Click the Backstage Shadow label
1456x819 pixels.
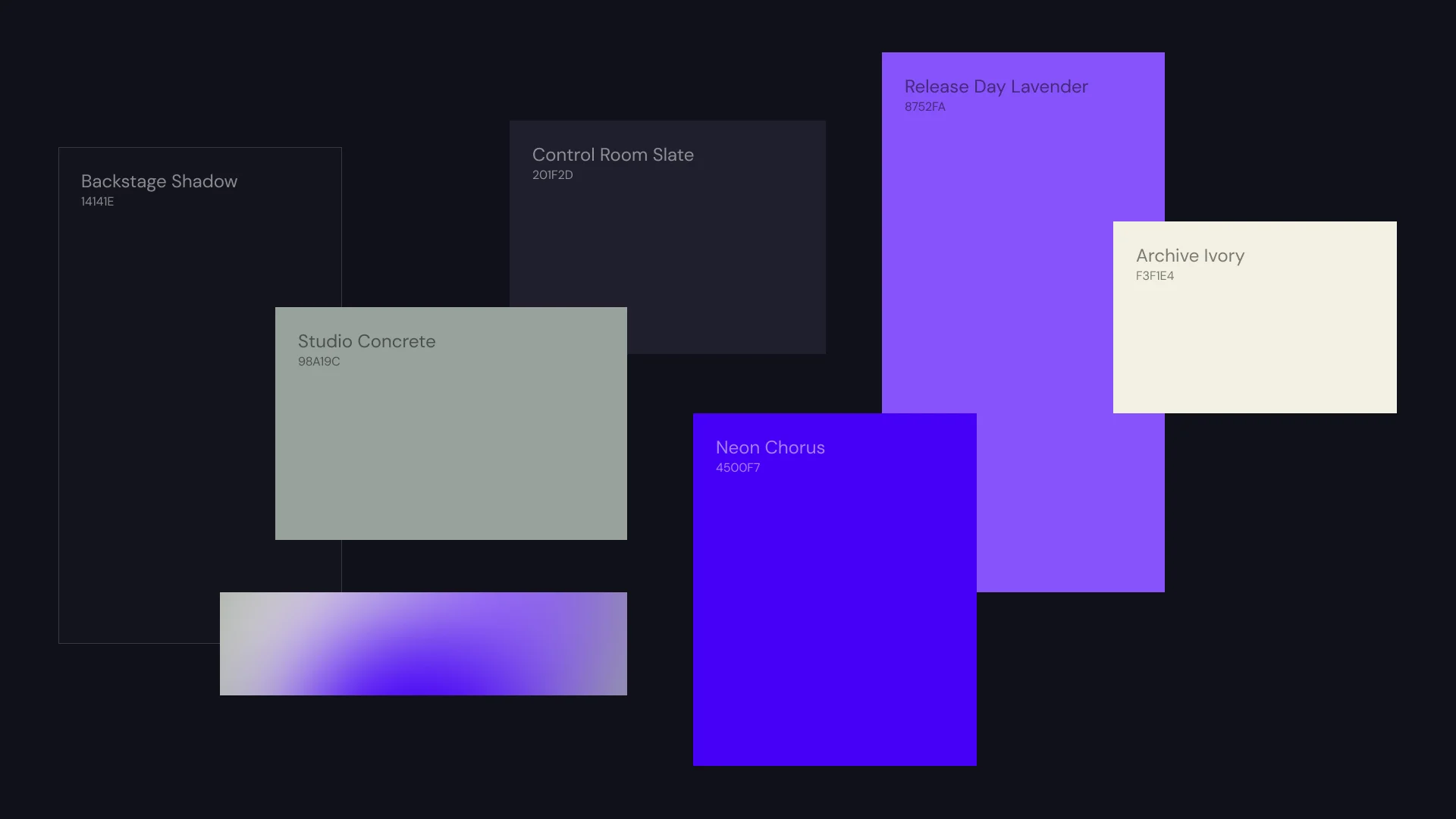[x=159, y=181]
